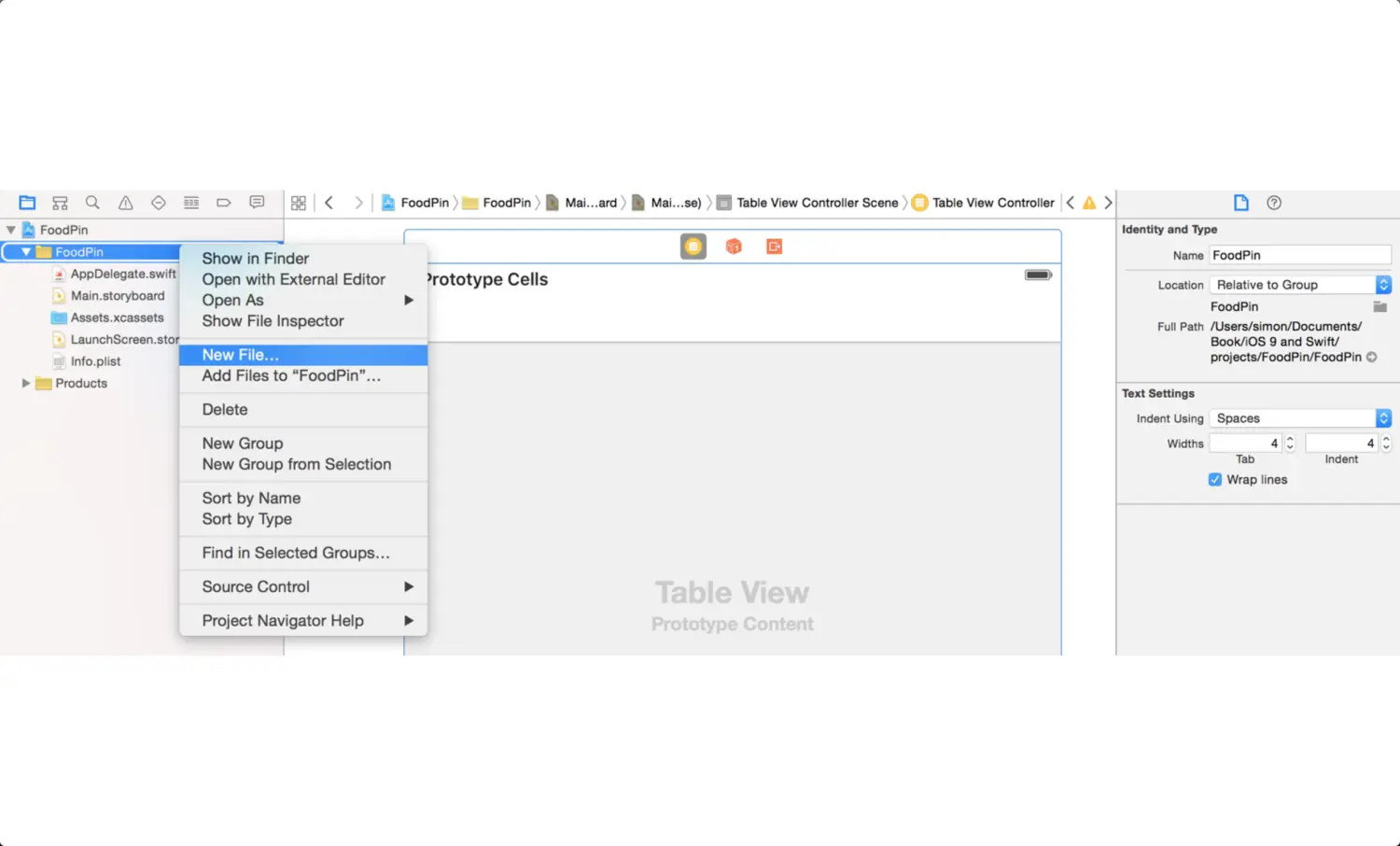The image size is (1400, 846).
Task: Click the related items grid icon
Action: pos(299,203)
